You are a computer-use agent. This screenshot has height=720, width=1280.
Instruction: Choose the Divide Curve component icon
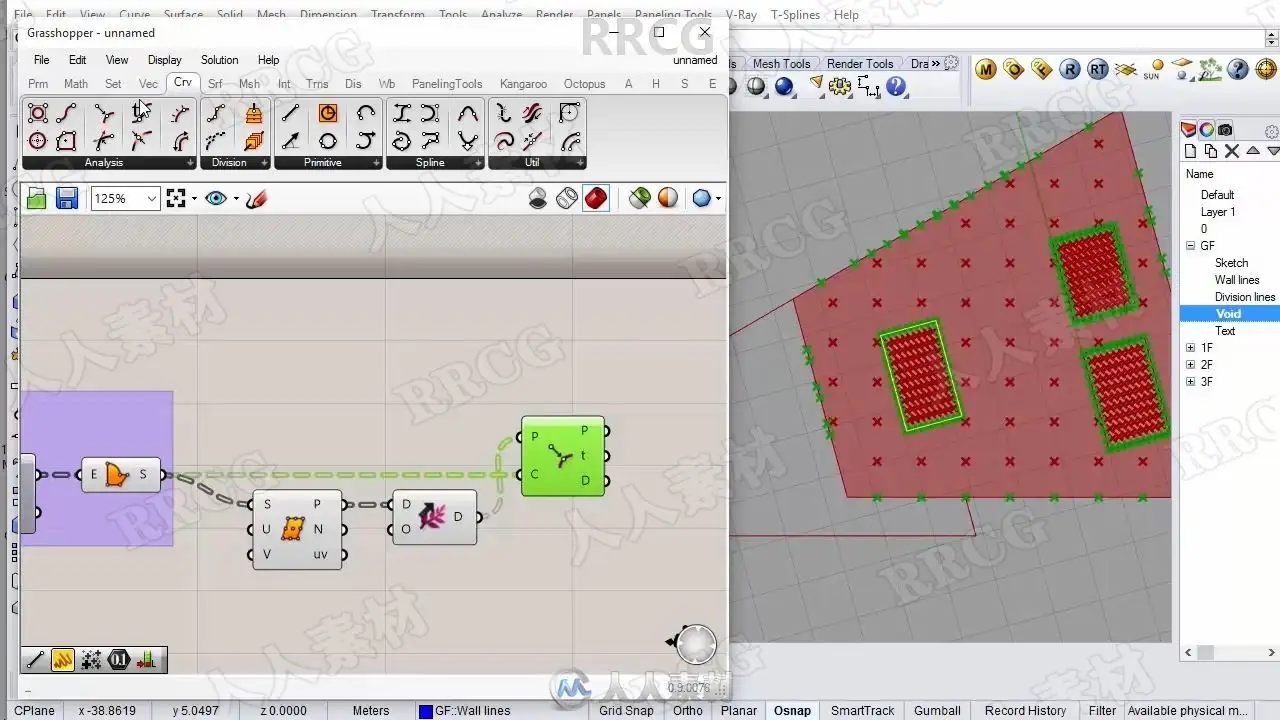click(216, 113)
